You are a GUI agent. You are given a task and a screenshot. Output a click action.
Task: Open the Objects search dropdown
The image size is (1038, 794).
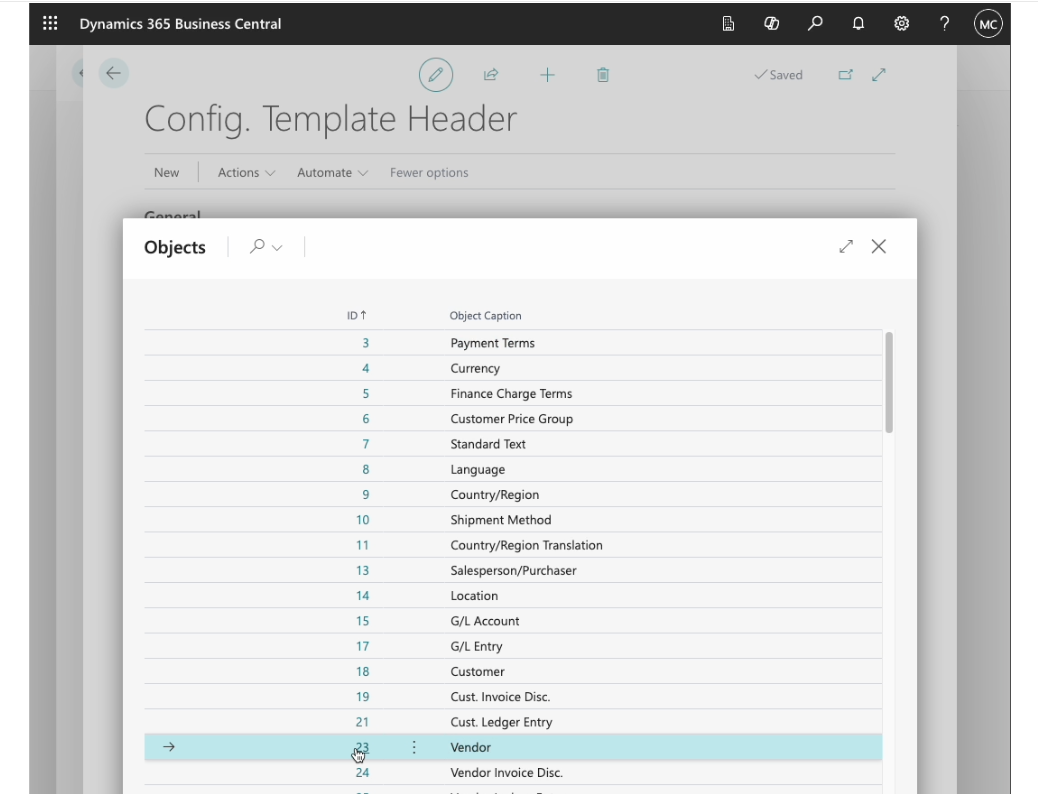(x=266, y=247)
